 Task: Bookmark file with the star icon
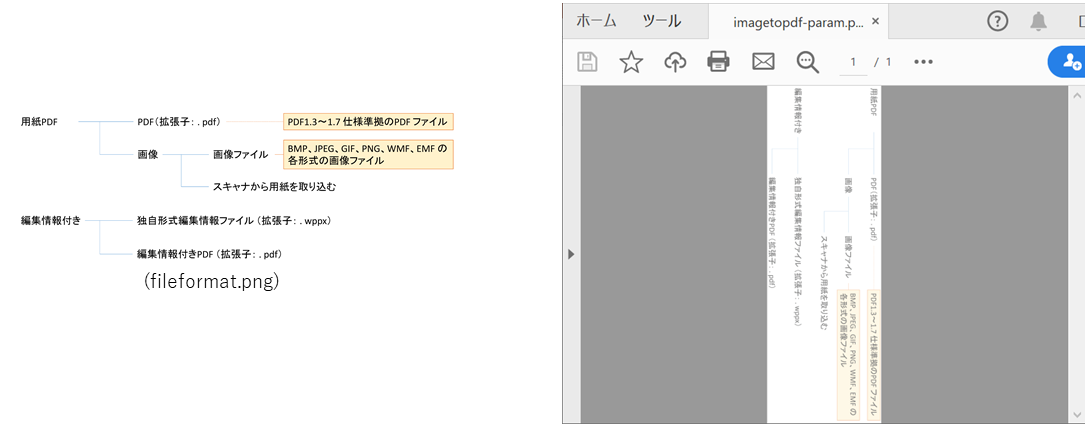pos(631,62)
